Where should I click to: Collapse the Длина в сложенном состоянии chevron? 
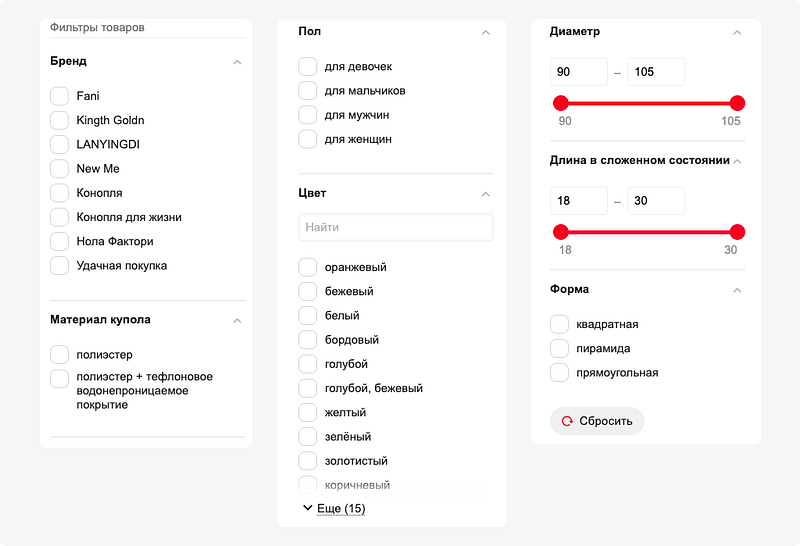(737, 161)
